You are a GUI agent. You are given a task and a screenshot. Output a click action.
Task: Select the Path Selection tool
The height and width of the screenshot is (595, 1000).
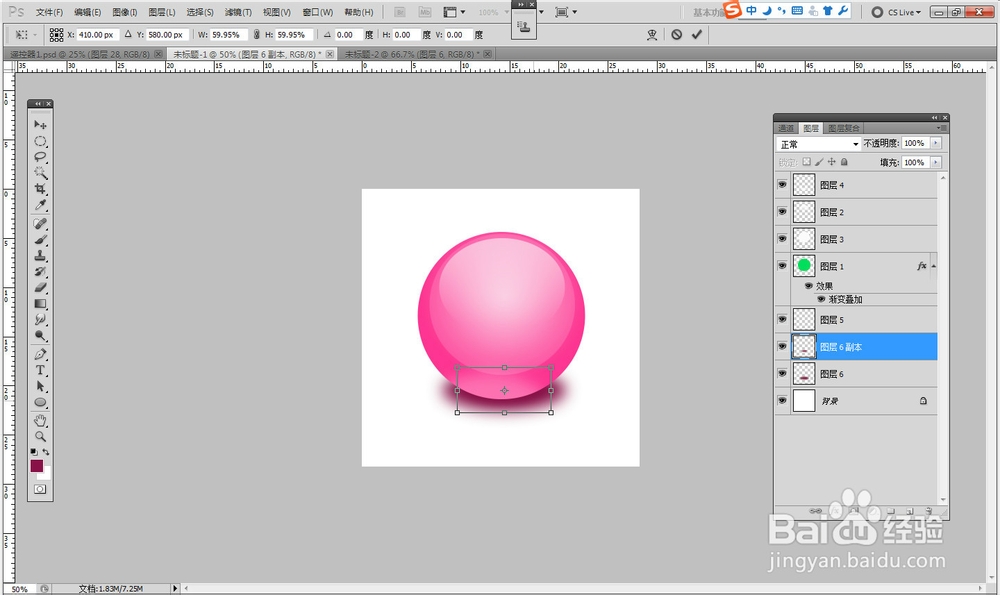[40, 386]
